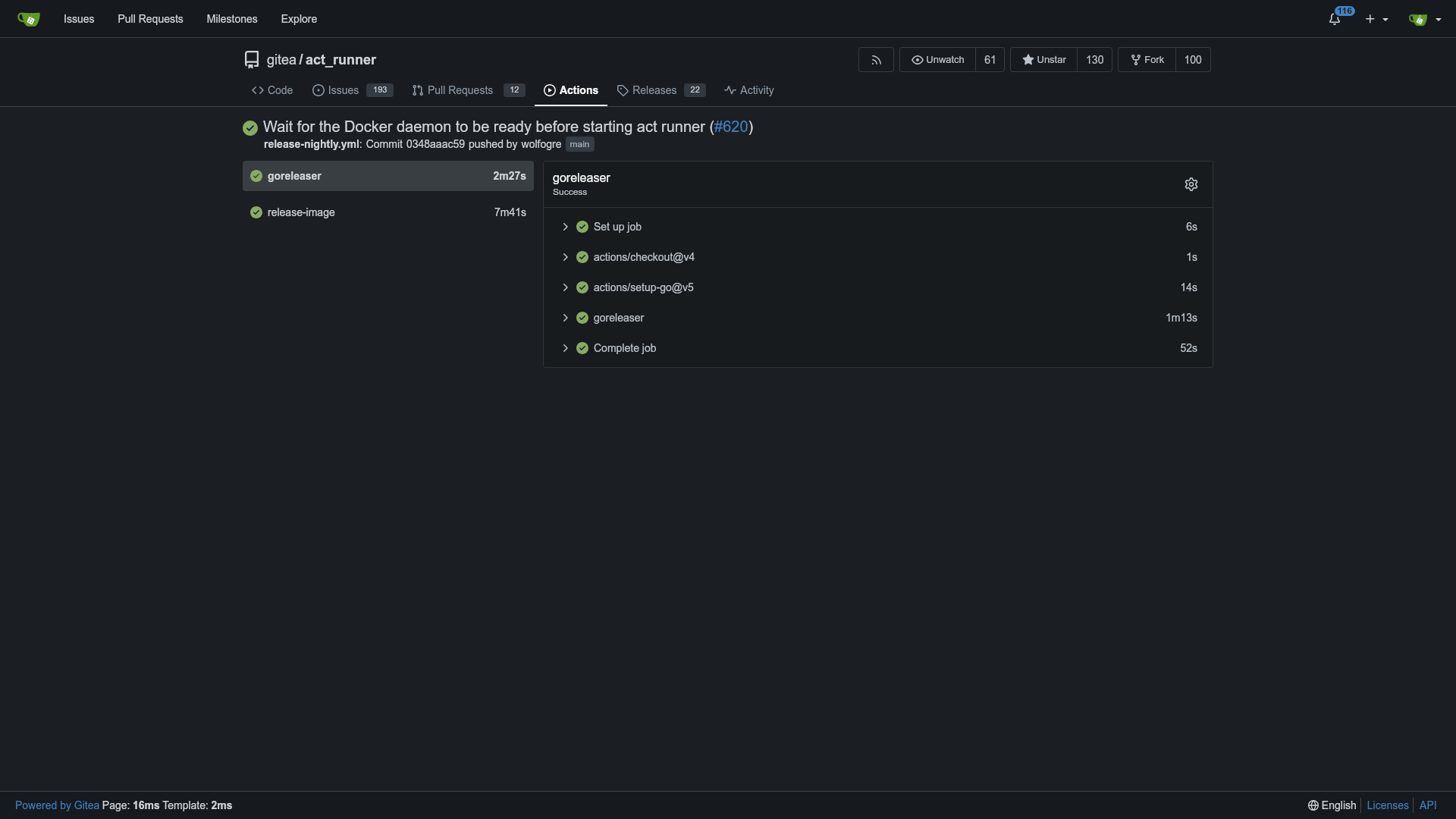Open the notifications bell icon
Viewport: 1456px width, 819px height.
coord(1335,19)
